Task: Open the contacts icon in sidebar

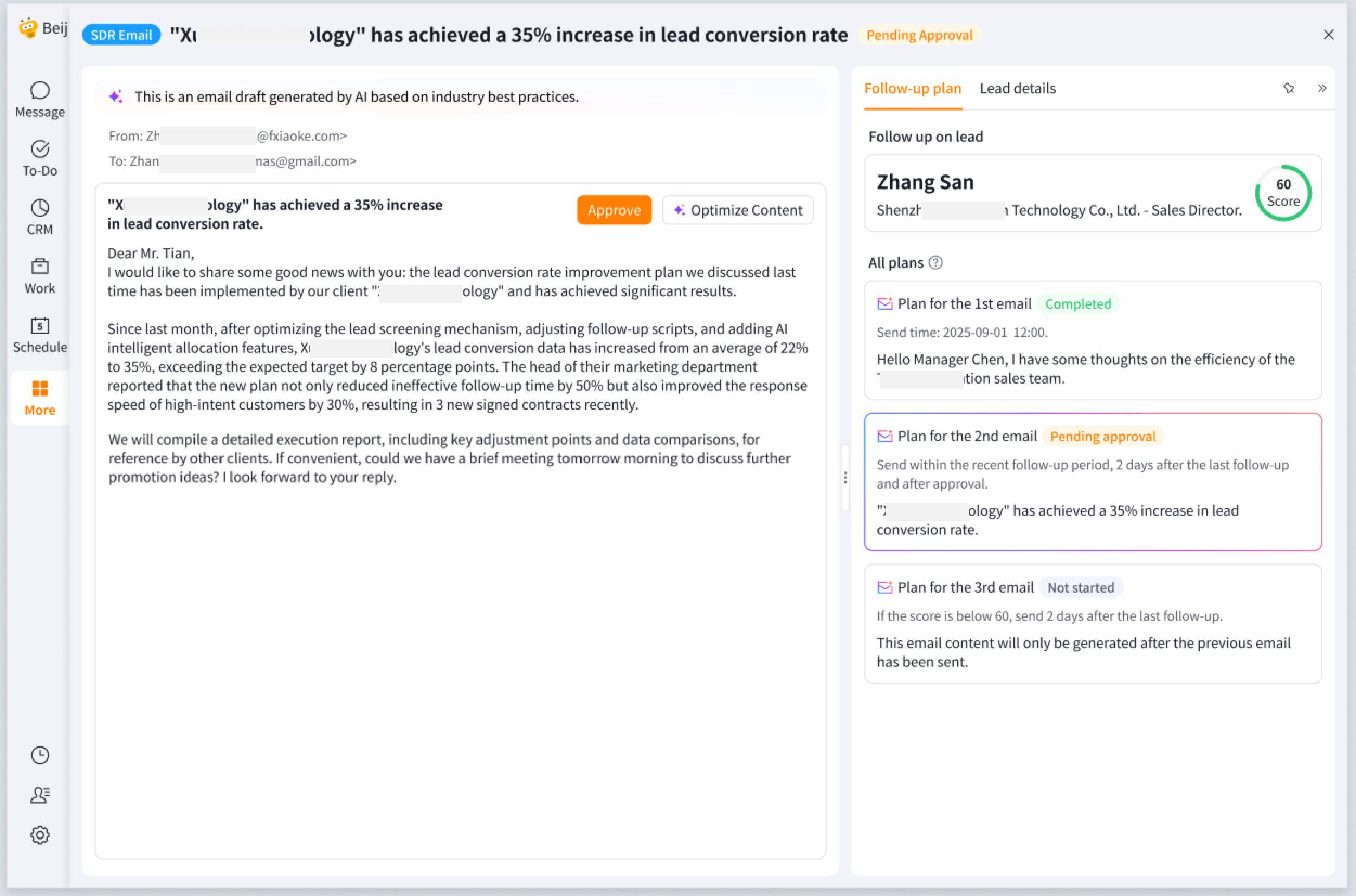Action: [40, 795]
